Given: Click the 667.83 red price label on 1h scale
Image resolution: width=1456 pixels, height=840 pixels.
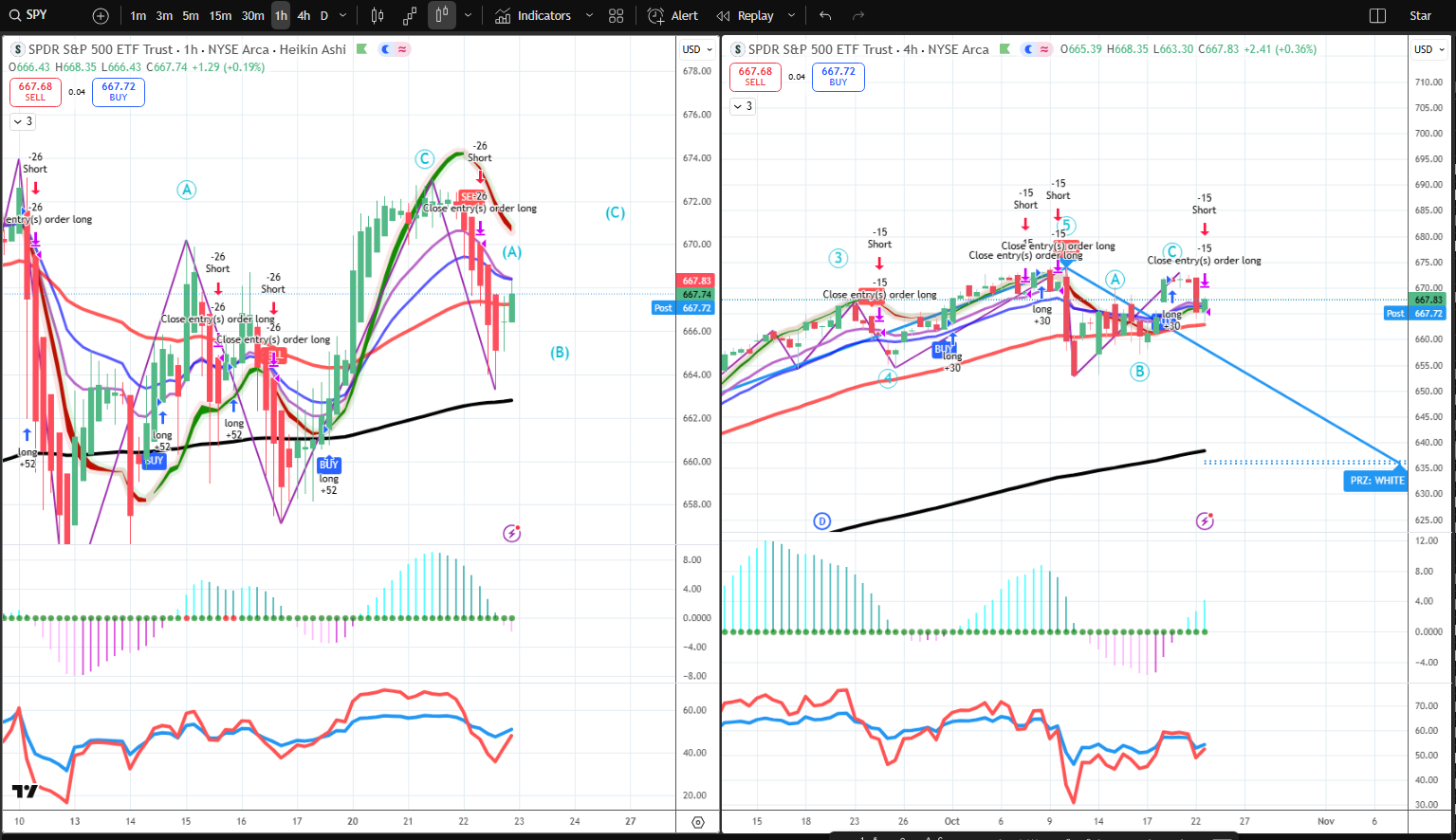Looking at the screenshot, I should 696,281.
